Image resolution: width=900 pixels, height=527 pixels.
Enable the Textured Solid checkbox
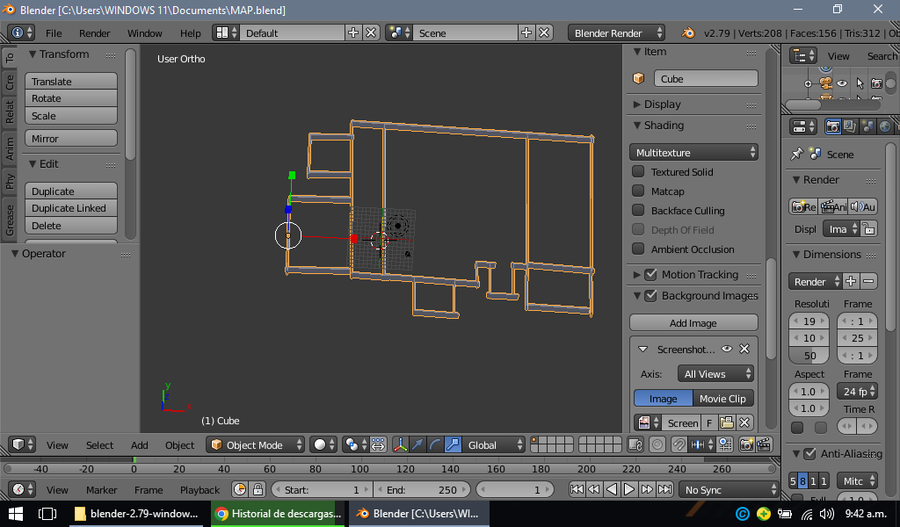point(638,171)
